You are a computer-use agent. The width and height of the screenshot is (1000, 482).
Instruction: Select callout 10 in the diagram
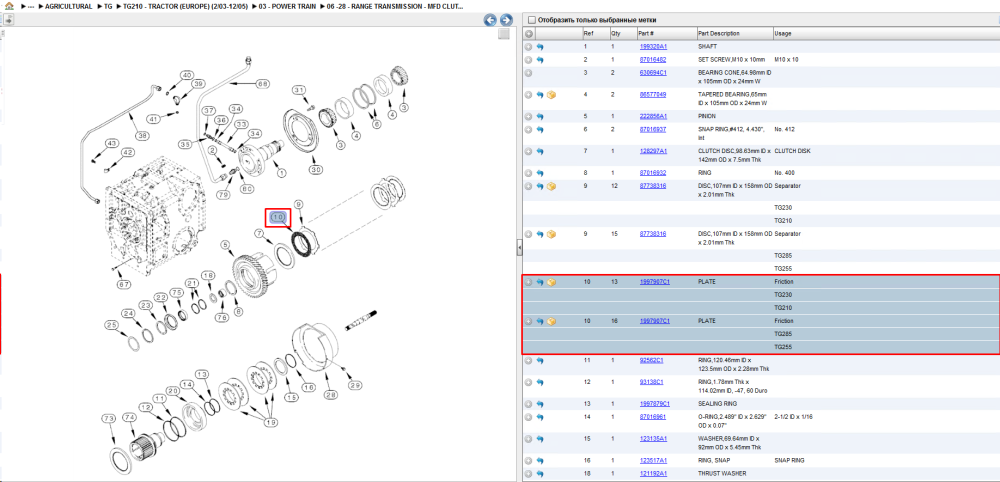click(278, 217)
